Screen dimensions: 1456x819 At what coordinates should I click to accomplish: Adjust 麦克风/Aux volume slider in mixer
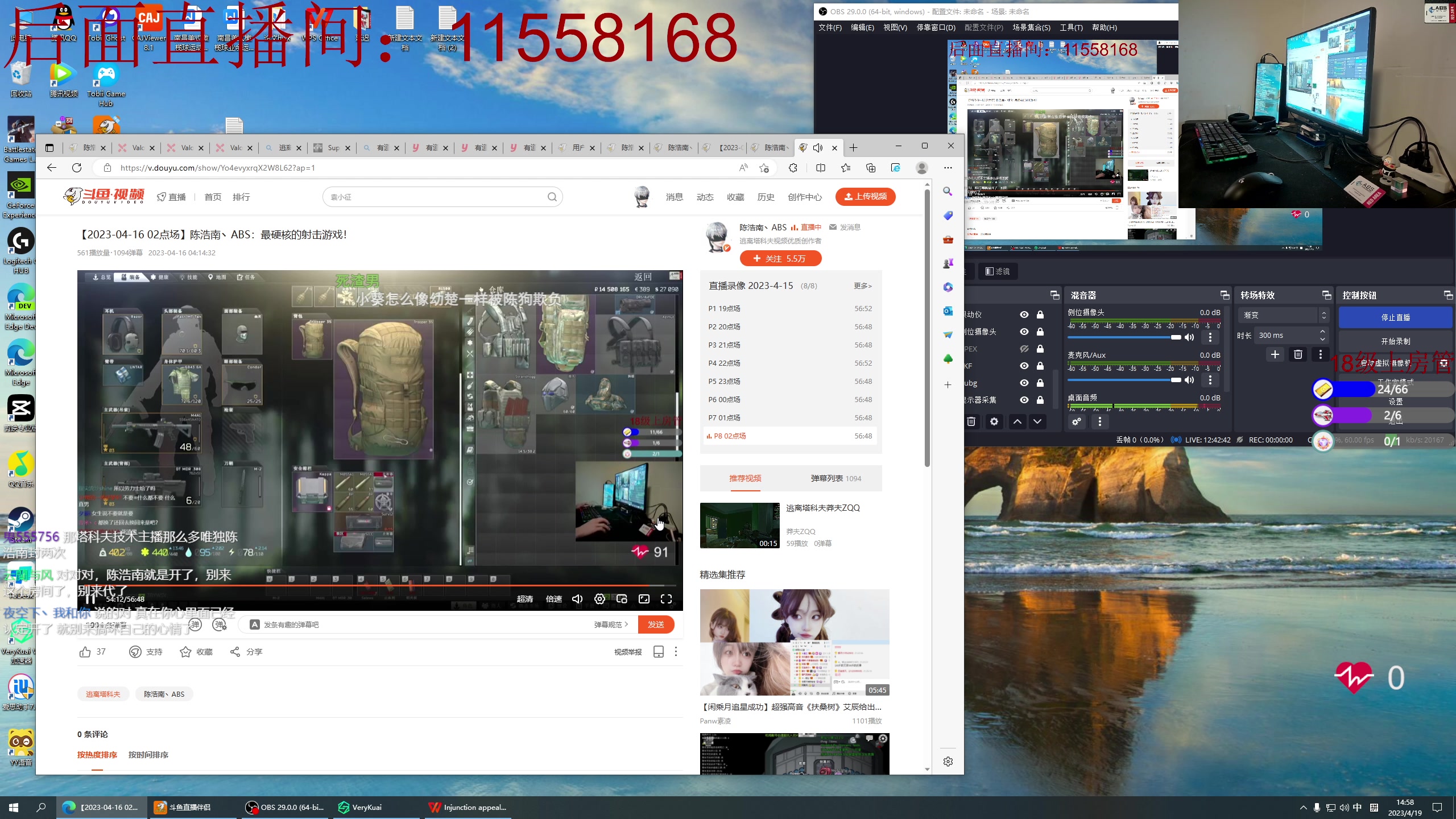click(x=1124, y=380)
